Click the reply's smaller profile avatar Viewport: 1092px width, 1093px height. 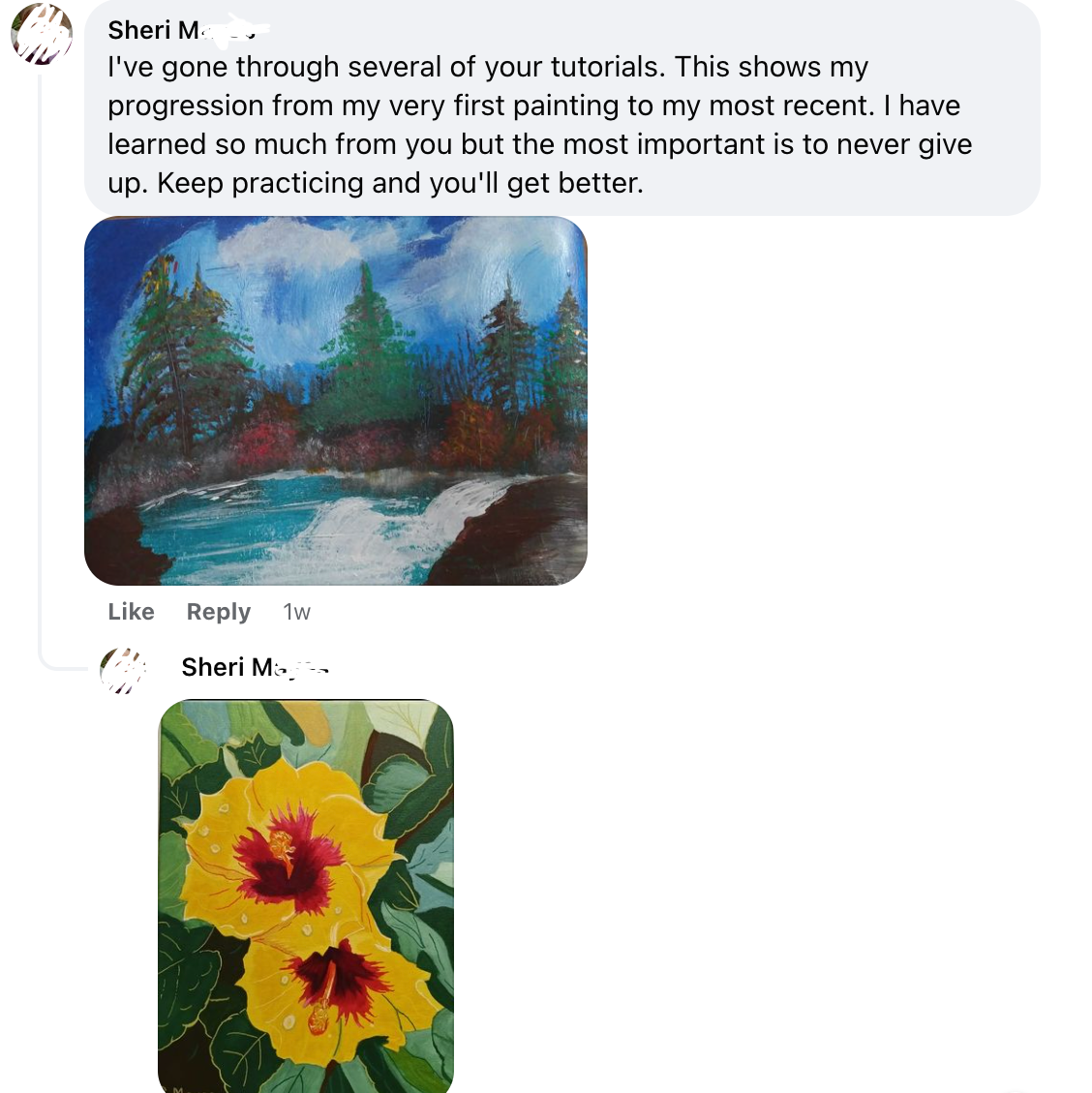(123, 670)
